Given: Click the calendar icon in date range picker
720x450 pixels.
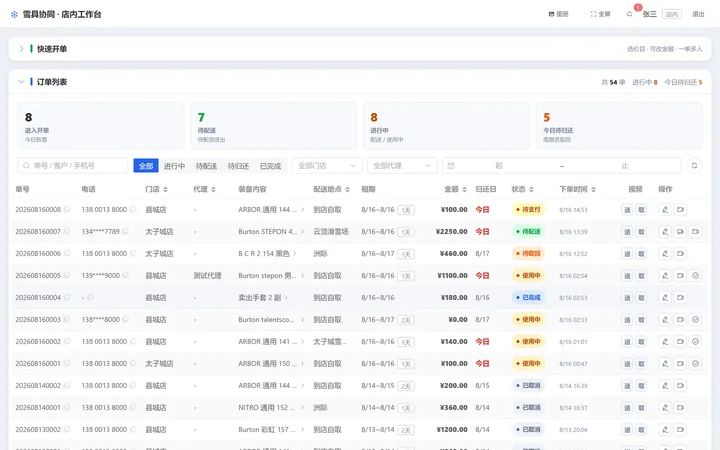Looking at the screenshot, I should tap(451, 166).
